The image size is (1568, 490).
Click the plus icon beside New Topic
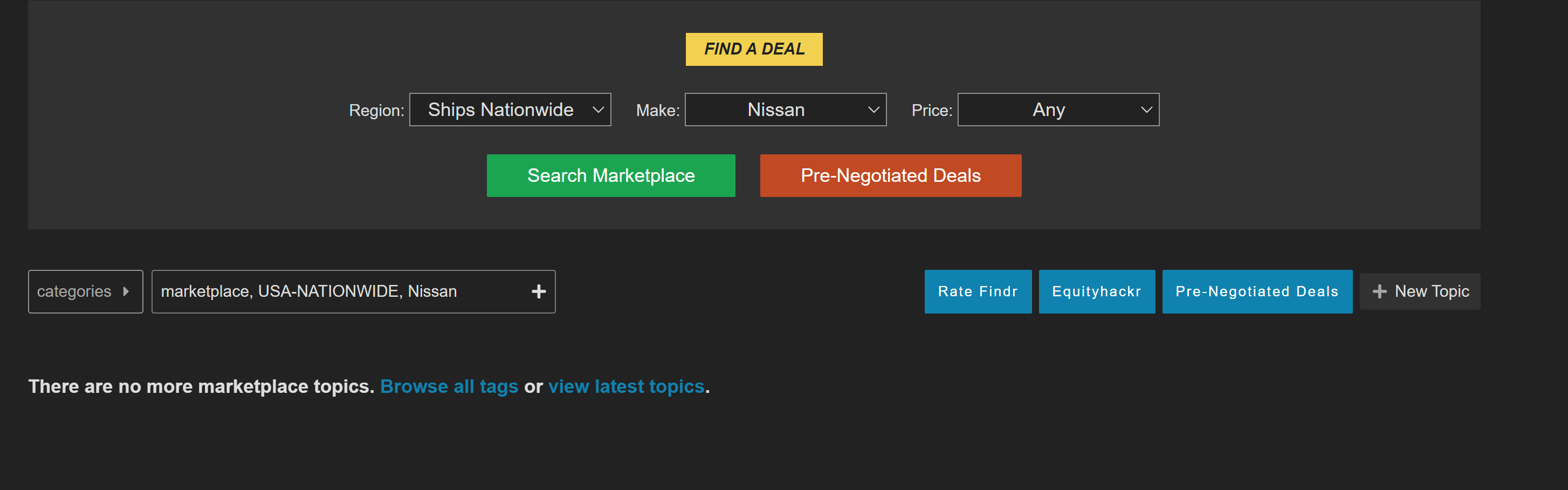point(1379,291)
